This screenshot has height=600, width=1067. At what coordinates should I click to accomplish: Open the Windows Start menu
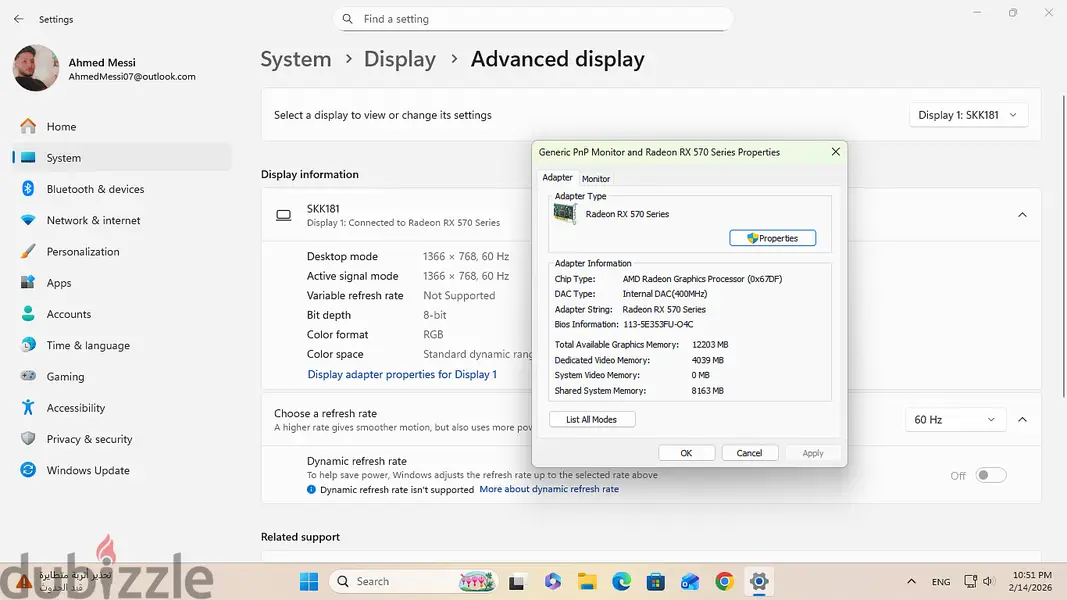pos(309,582)
